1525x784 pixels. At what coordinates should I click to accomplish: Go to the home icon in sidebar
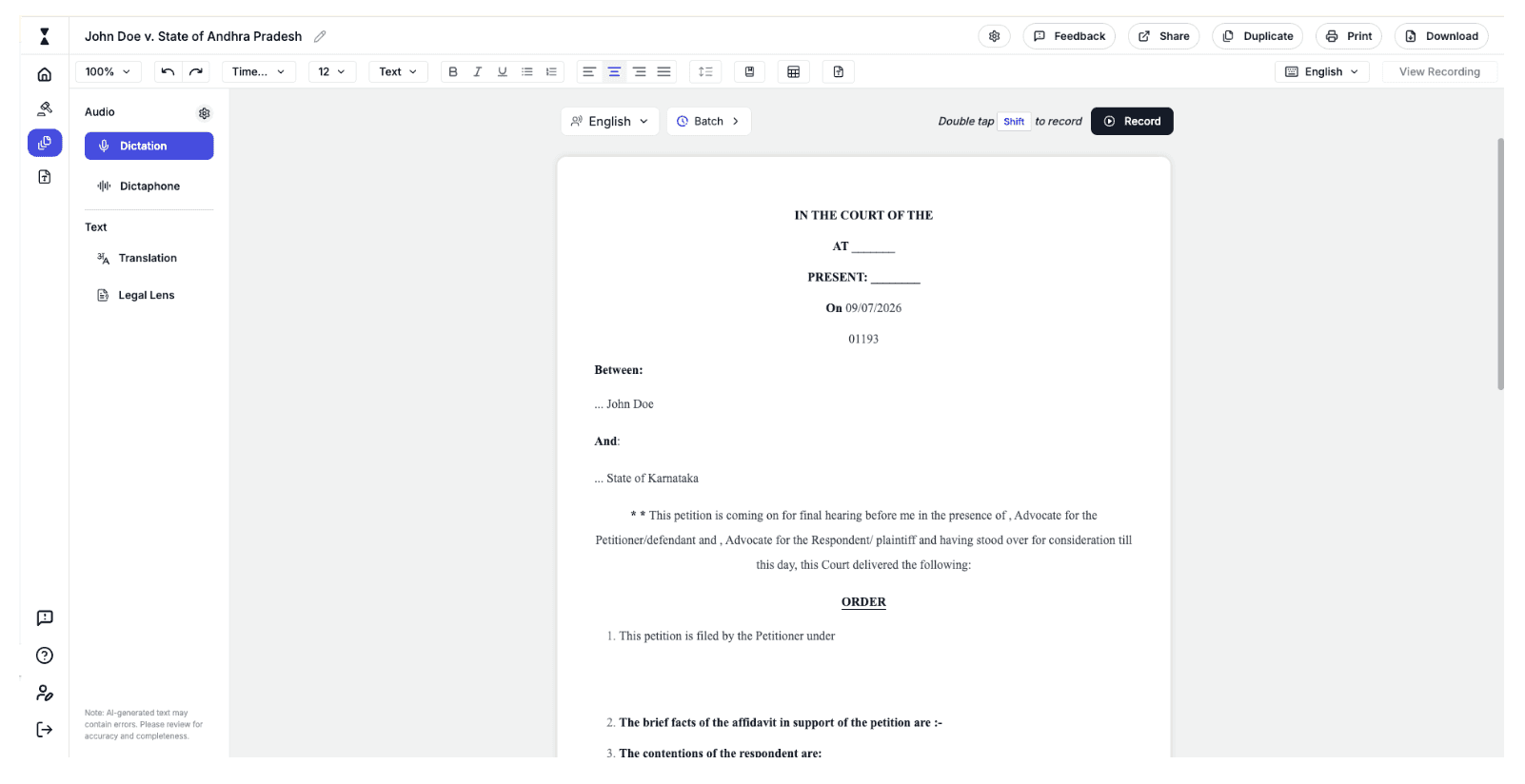pos(45,74)
